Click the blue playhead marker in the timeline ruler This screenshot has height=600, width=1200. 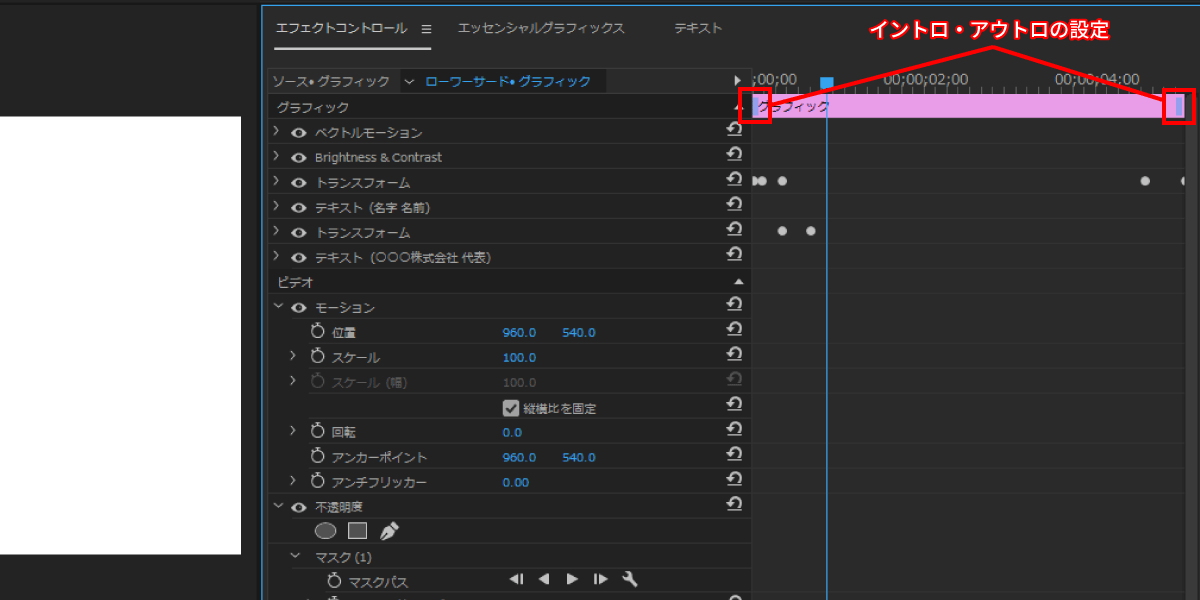[827, 83]
